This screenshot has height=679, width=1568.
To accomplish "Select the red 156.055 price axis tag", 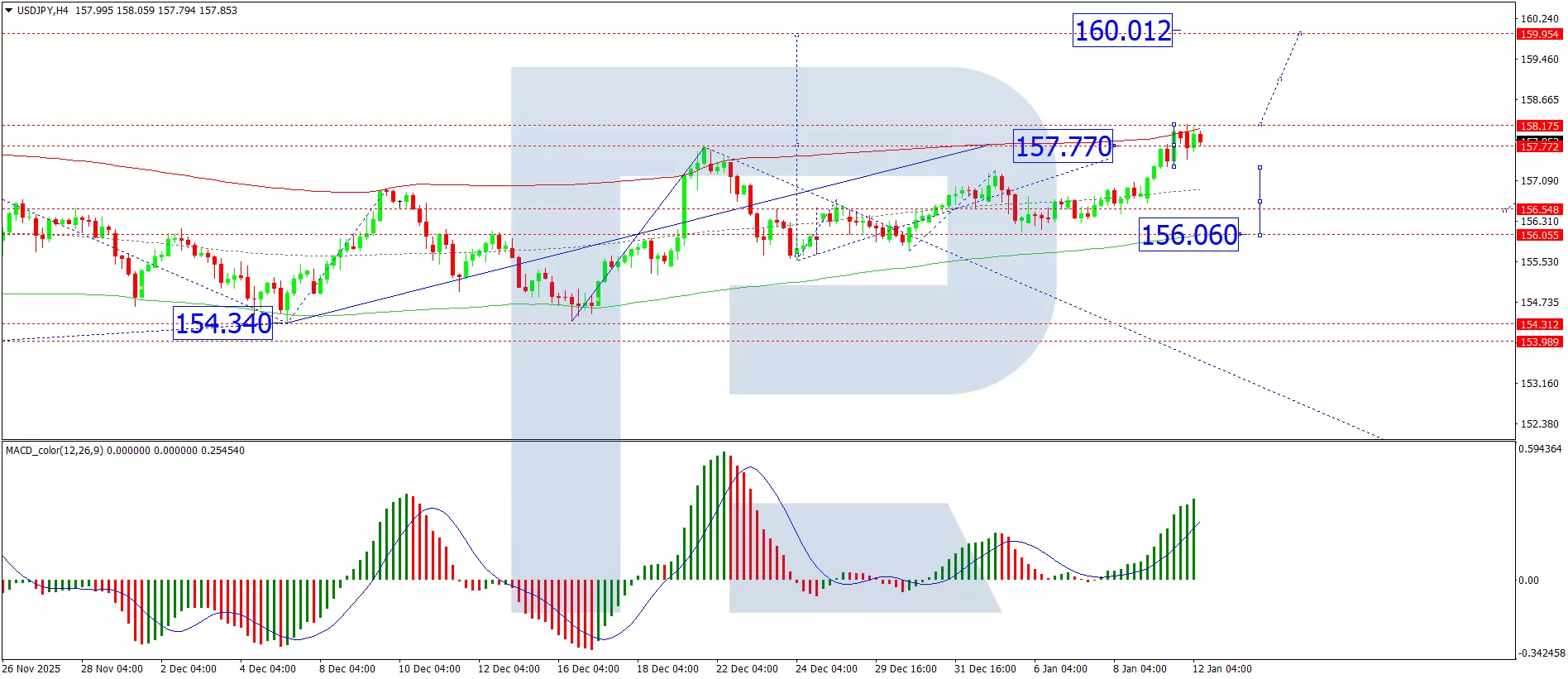I will click(1539, 236).
